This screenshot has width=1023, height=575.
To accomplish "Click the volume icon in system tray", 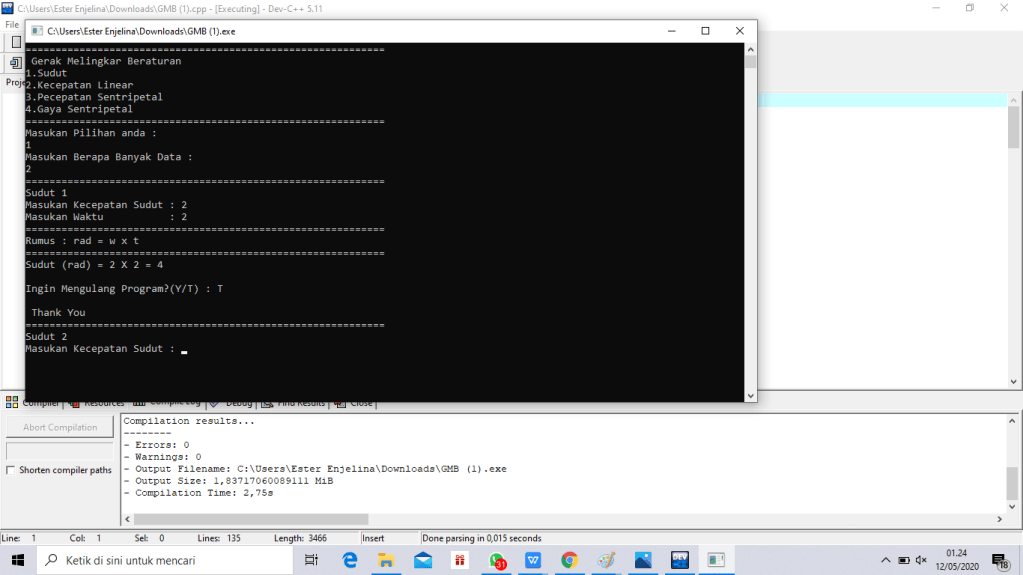I will click(x=921, y=560).
